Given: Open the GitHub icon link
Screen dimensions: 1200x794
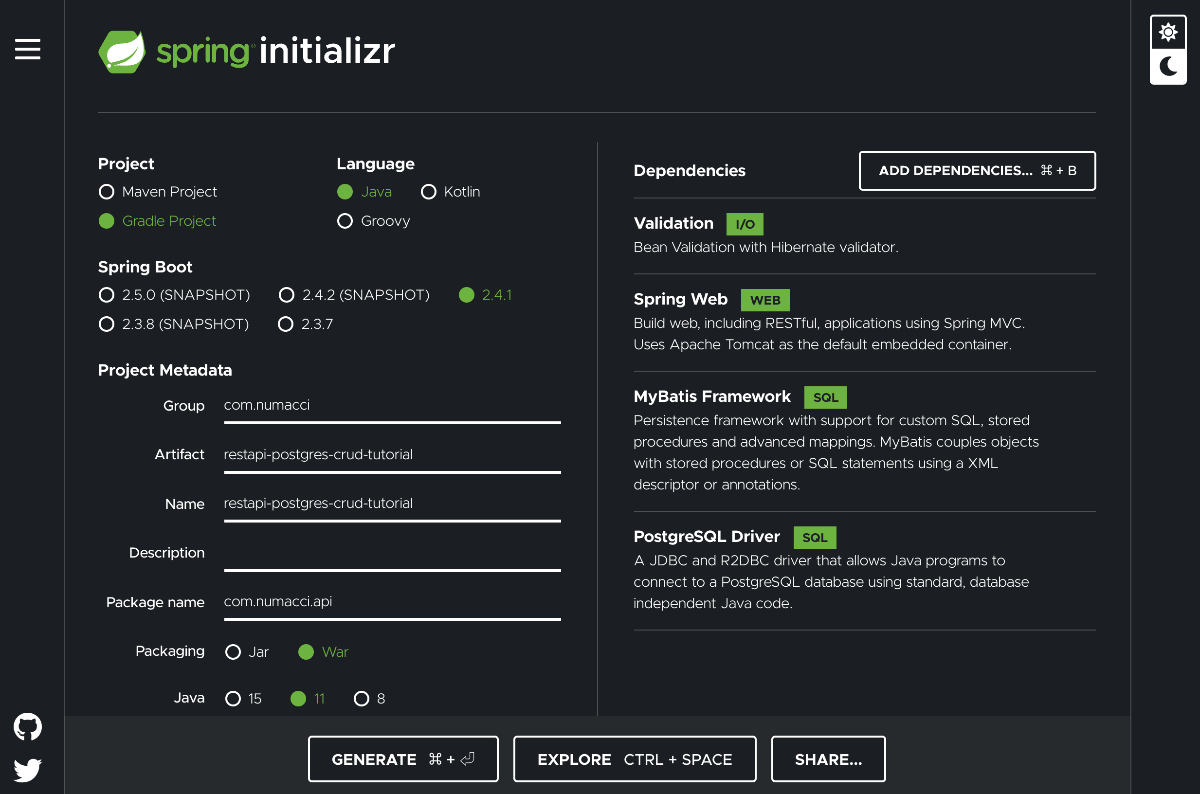Looking at the screenshot, I should point(28,727).
